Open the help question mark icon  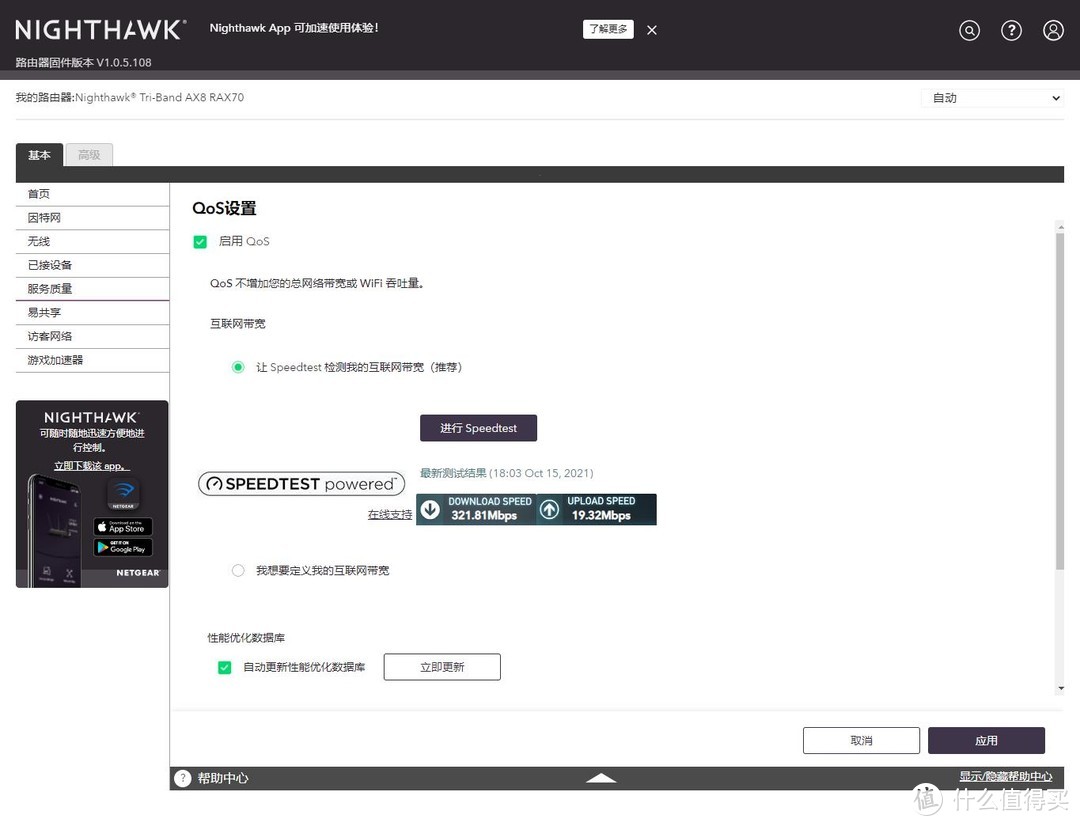click(1011, 30)
